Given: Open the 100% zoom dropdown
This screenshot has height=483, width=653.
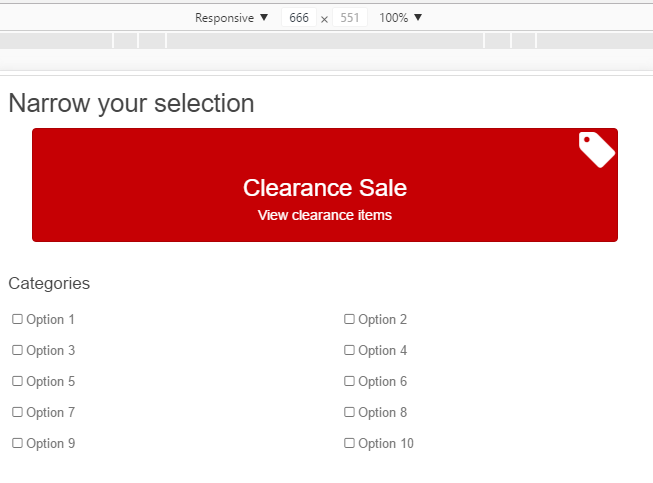Looking at the screenshot, I should (400, 18).
